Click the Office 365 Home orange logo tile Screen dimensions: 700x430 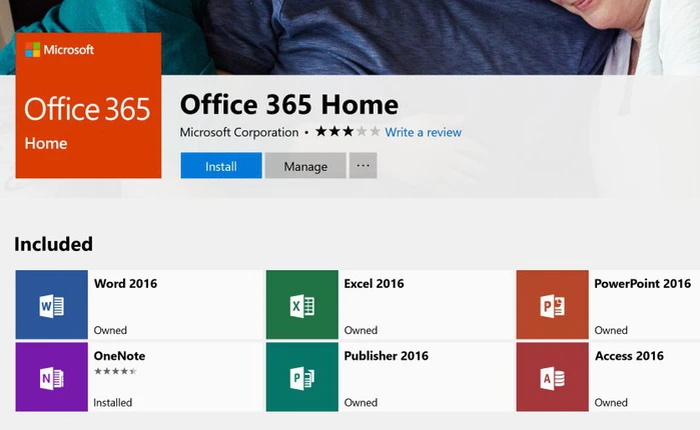point(88,105)
